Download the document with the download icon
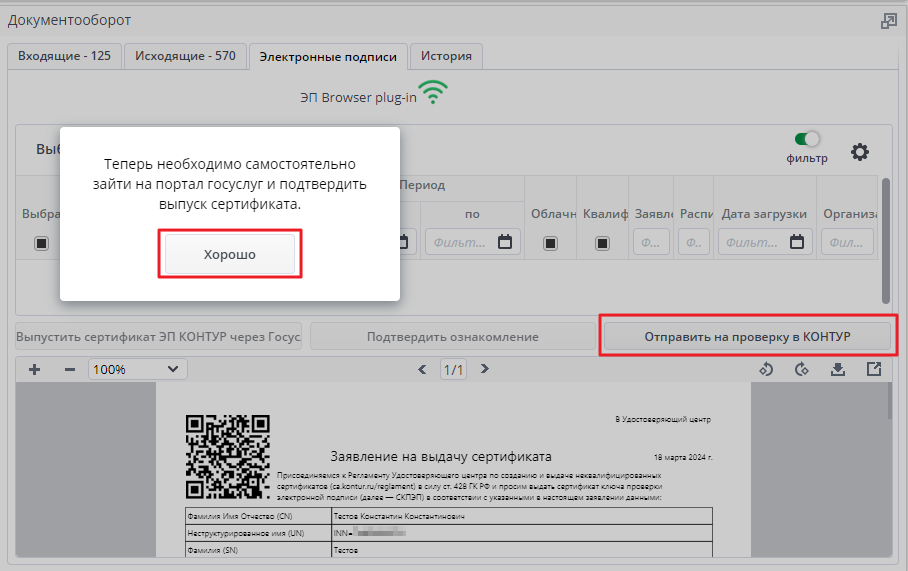This screenshot has height=571, width=908. pyautogui.click(x=837, y=369)
